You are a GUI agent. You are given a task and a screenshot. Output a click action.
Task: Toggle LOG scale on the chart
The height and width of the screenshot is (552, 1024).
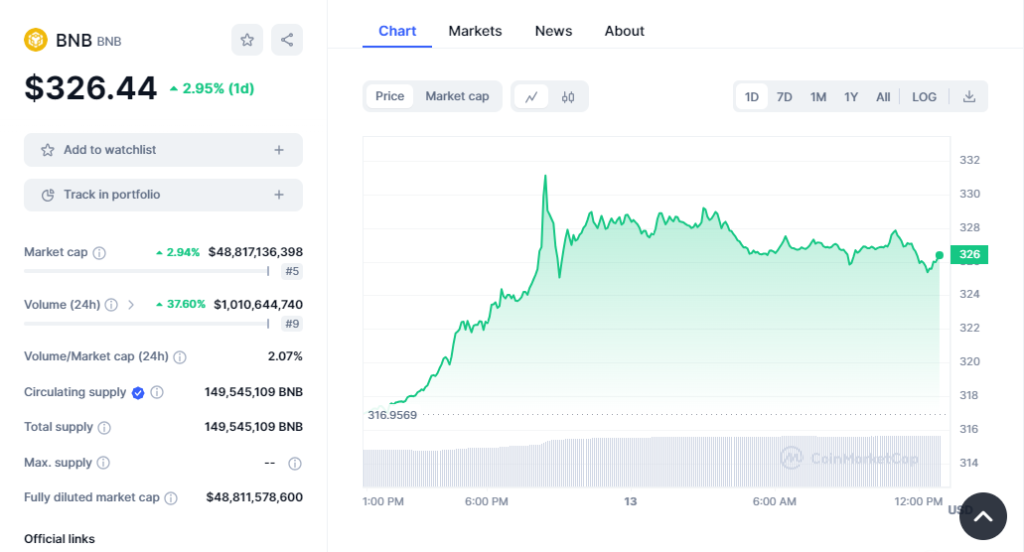[924, 97]
